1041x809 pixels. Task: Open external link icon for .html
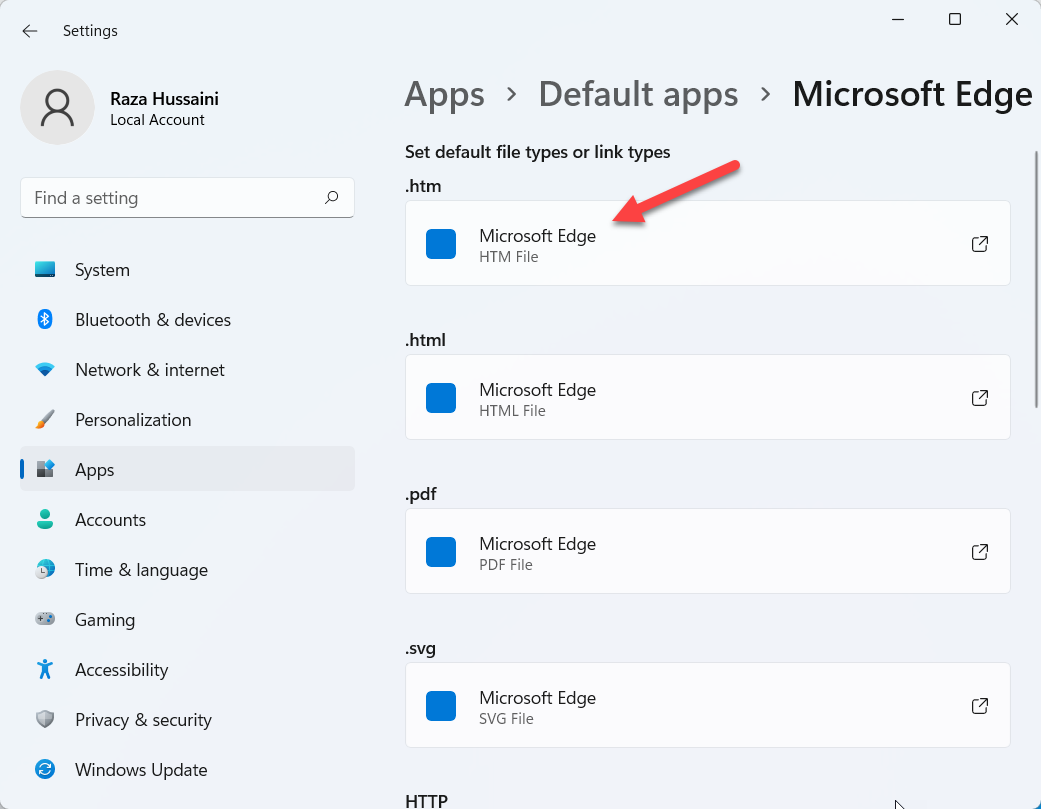980,398
